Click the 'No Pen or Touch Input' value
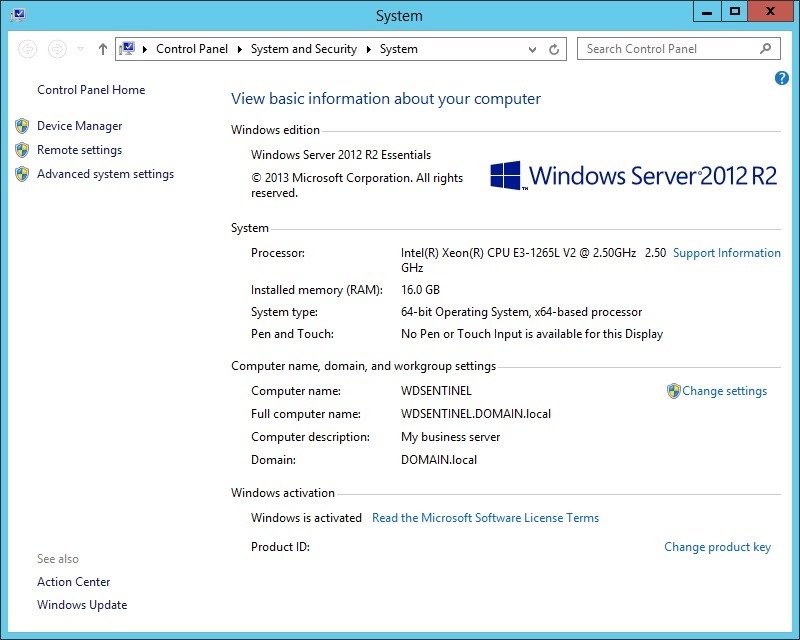800x640 pixels. click(532, 334)
